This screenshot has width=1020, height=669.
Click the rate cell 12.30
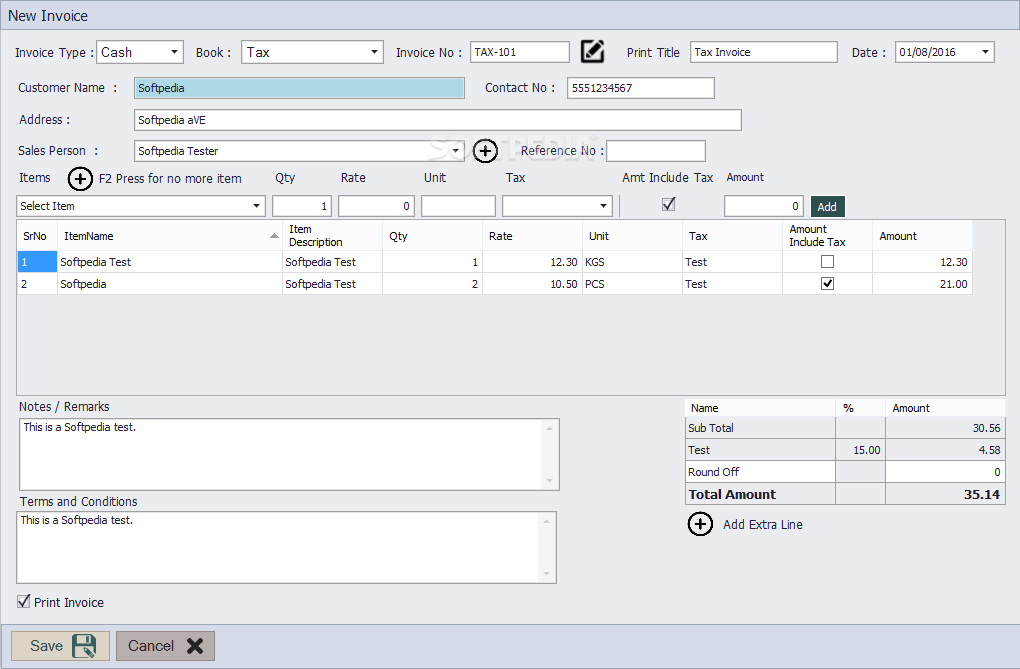[532, 262]
